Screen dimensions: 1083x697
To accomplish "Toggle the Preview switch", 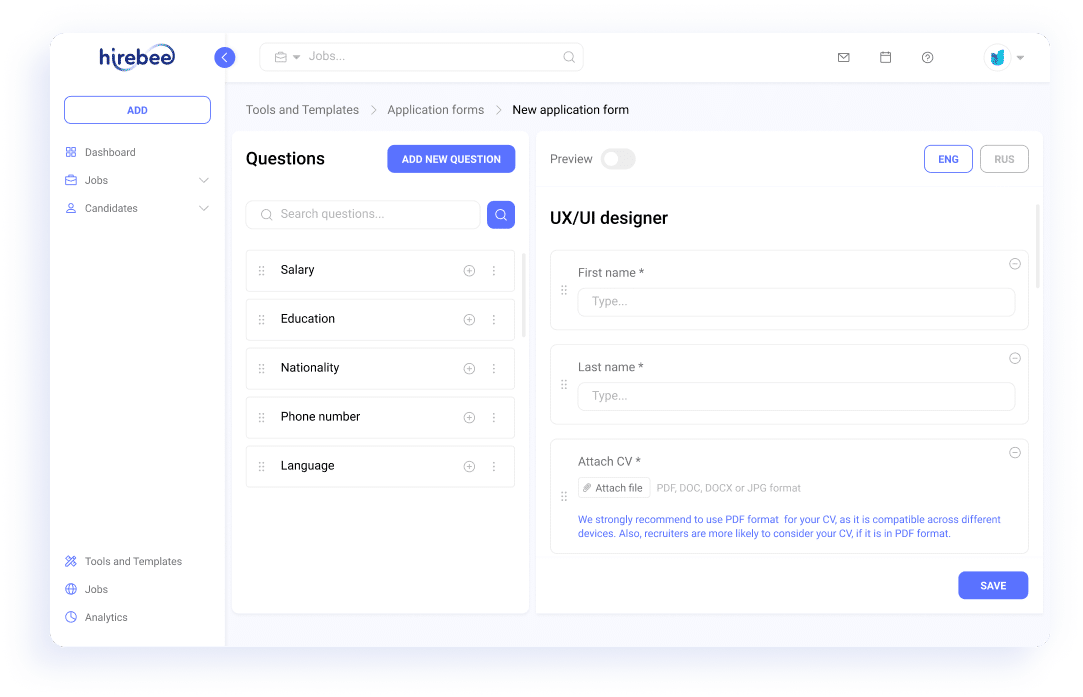I will tap(617, 159).
